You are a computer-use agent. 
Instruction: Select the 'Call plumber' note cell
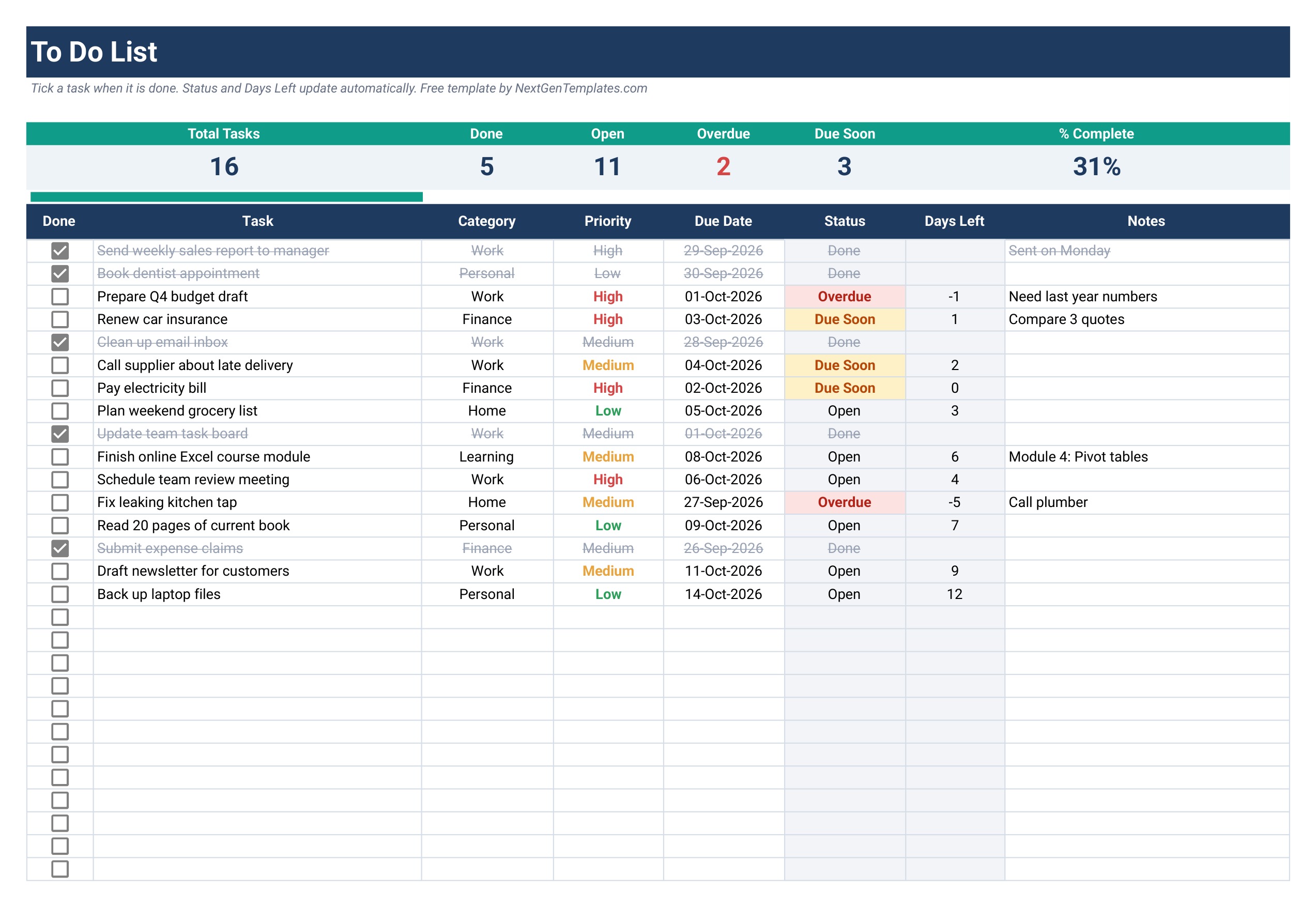coord(1146,502)
